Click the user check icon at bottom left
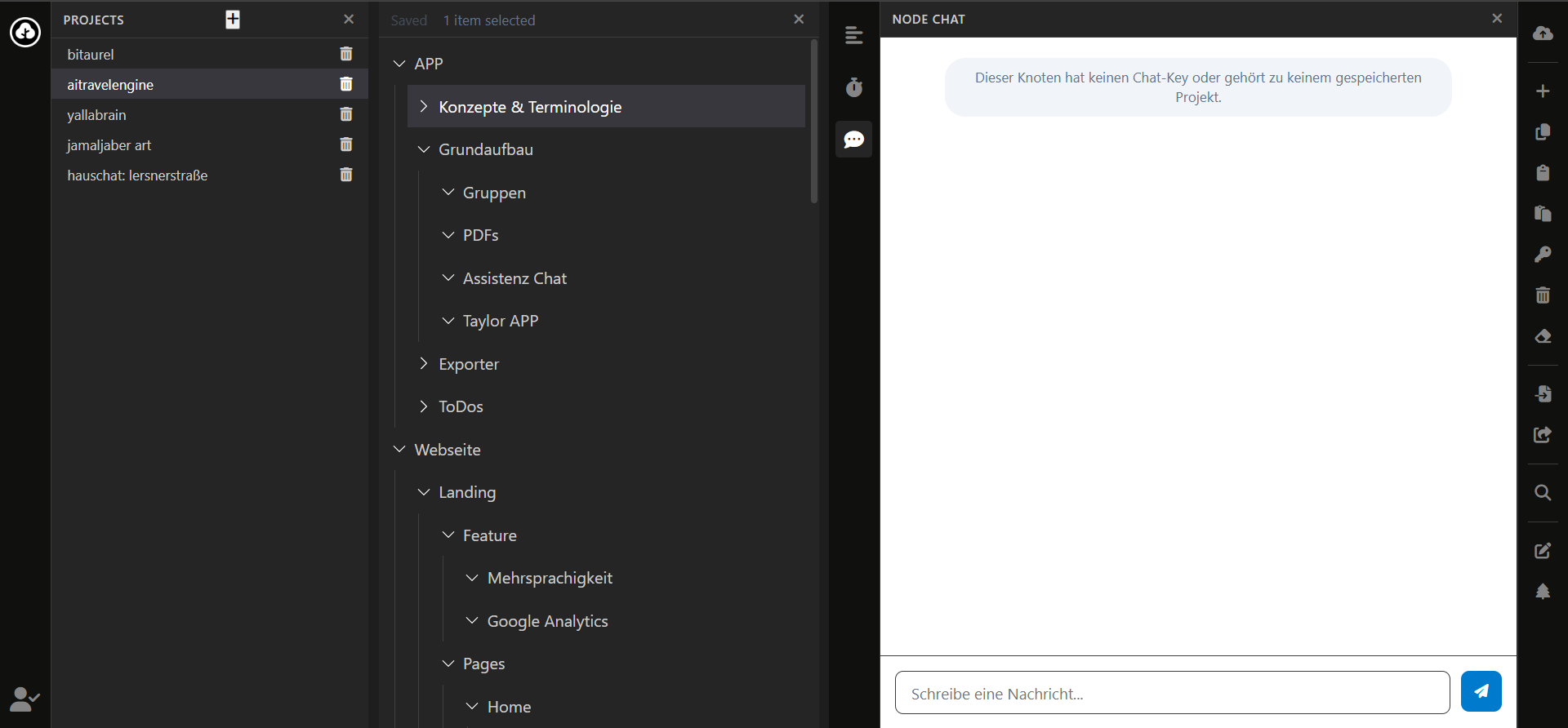 [24, 699]
